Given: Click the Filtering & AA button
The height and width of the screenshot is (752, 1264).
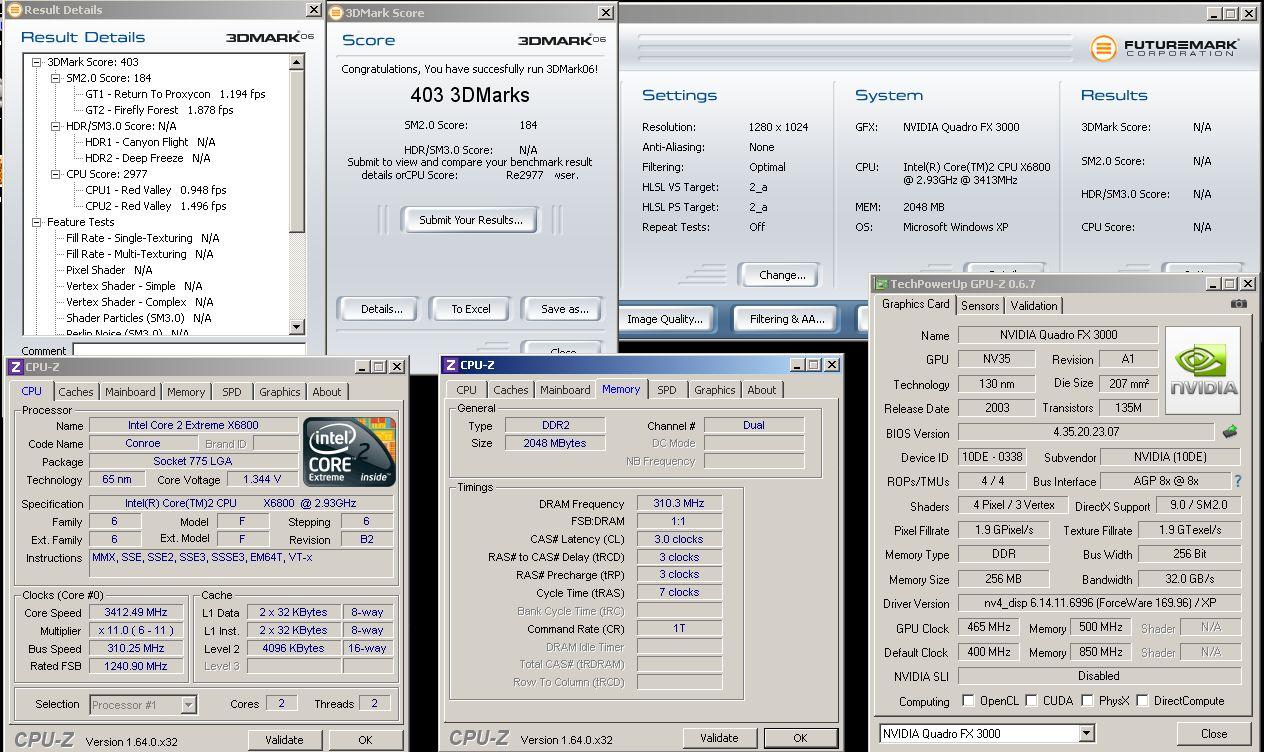Looking at the screenshot, I should click(787, 319).
